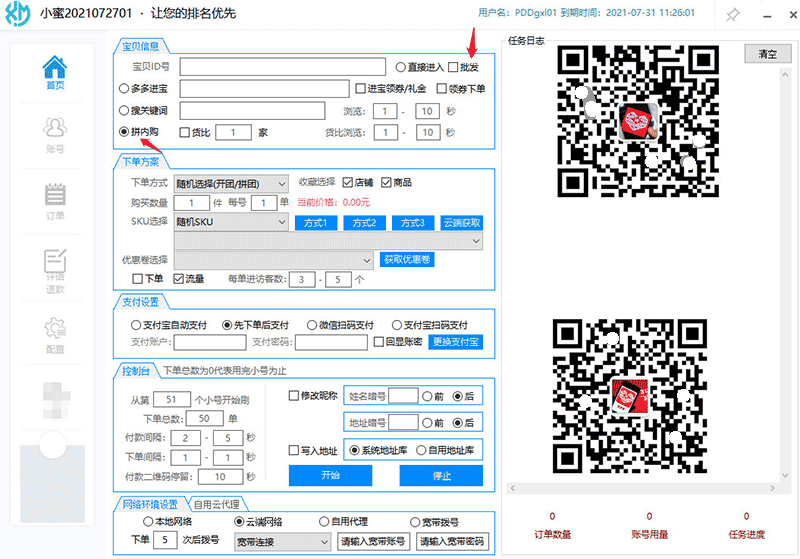Select the 拼内购 radio option
800x559 pixels.
click(123, 132)
